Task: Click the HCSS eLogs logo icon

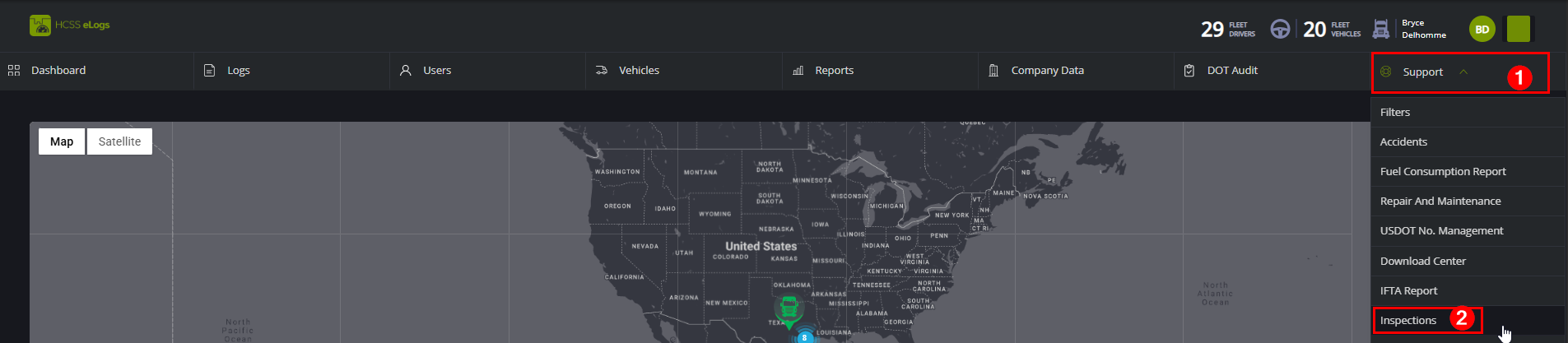Action: pos(40,25)
